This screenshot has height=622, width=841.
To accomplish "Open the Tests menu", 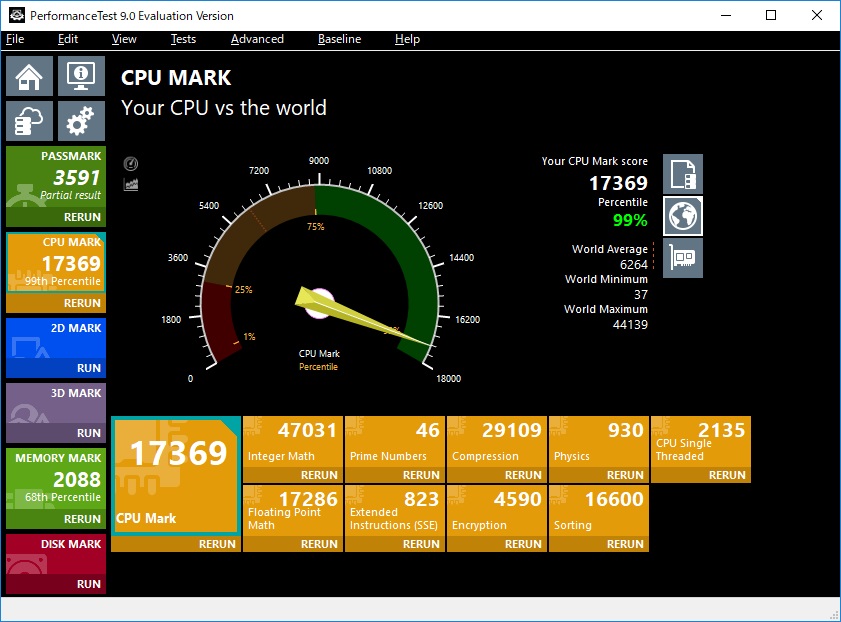I will click(x=183, y=39).
